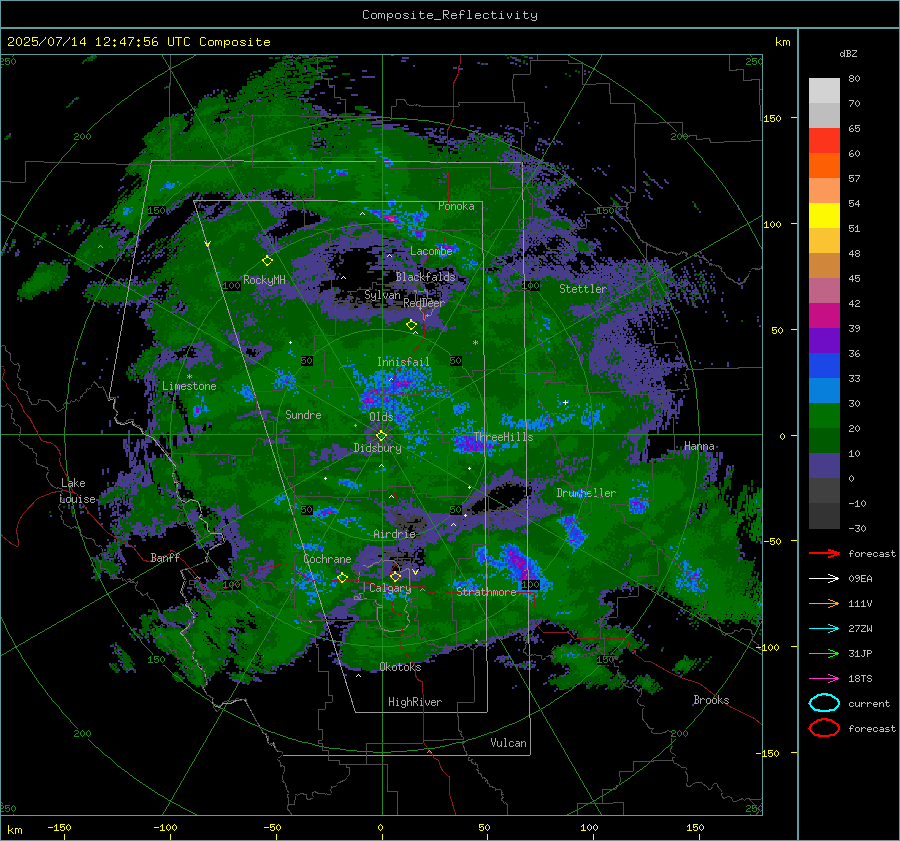Screen dimensions: 900x841
Task: Click the red forecast arrow legend icon
Action: click(824, 553)
